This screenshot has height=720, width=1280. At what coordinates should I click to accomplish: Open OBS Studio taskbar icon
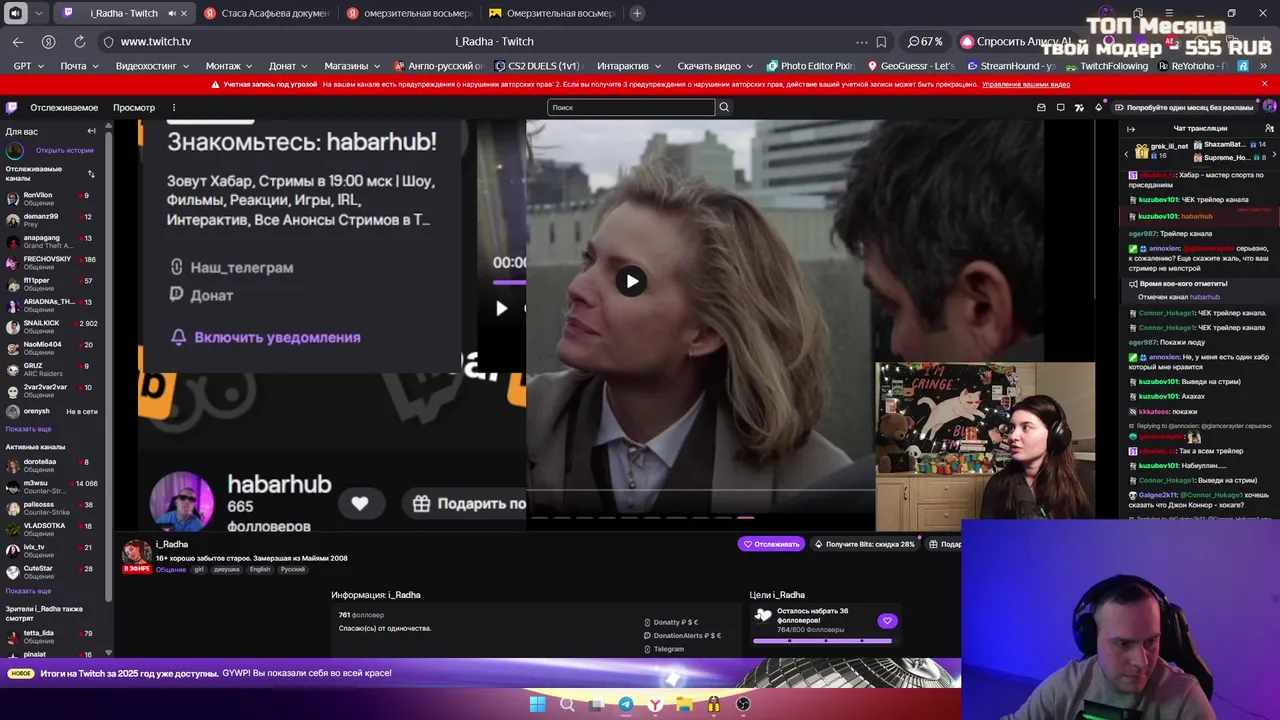point(743,704)
